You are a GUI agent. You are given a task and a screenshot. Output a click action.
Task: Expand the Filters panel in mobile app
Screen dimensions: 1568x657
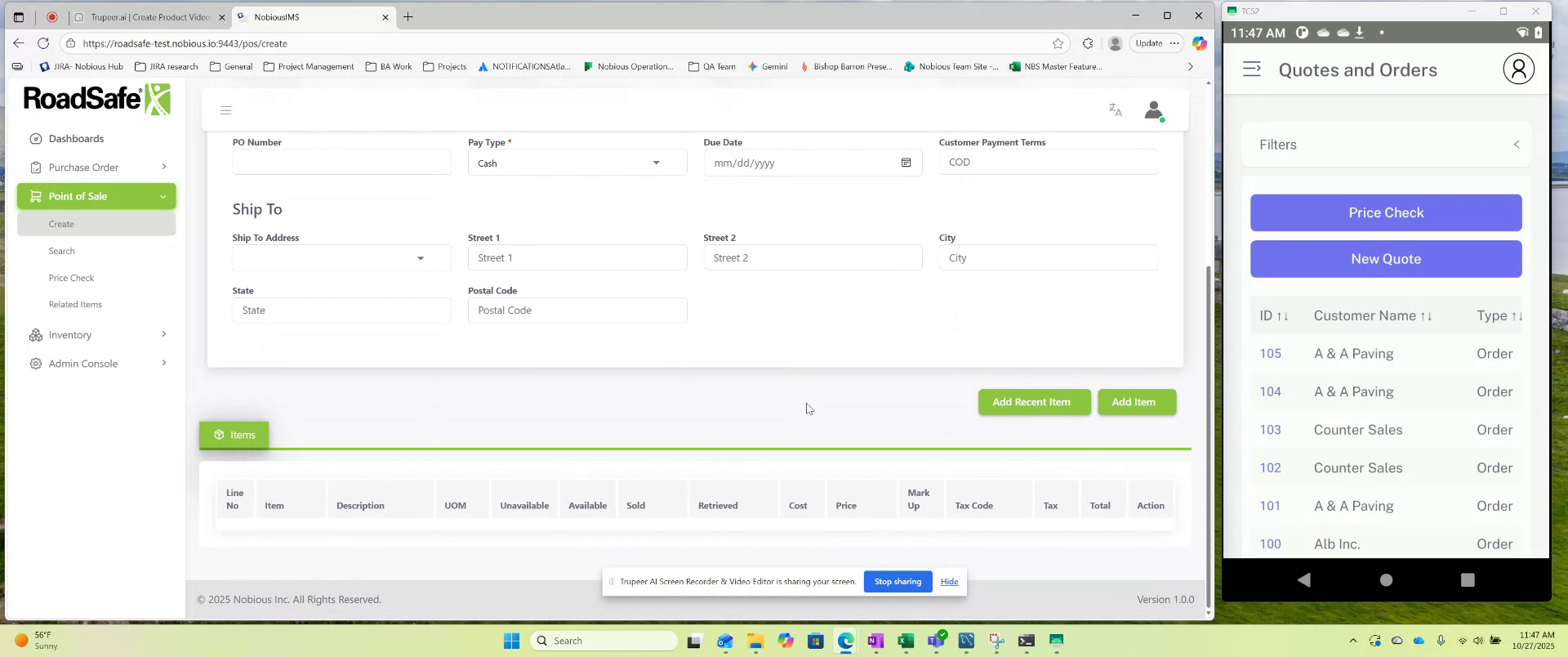pos(1386,145)
